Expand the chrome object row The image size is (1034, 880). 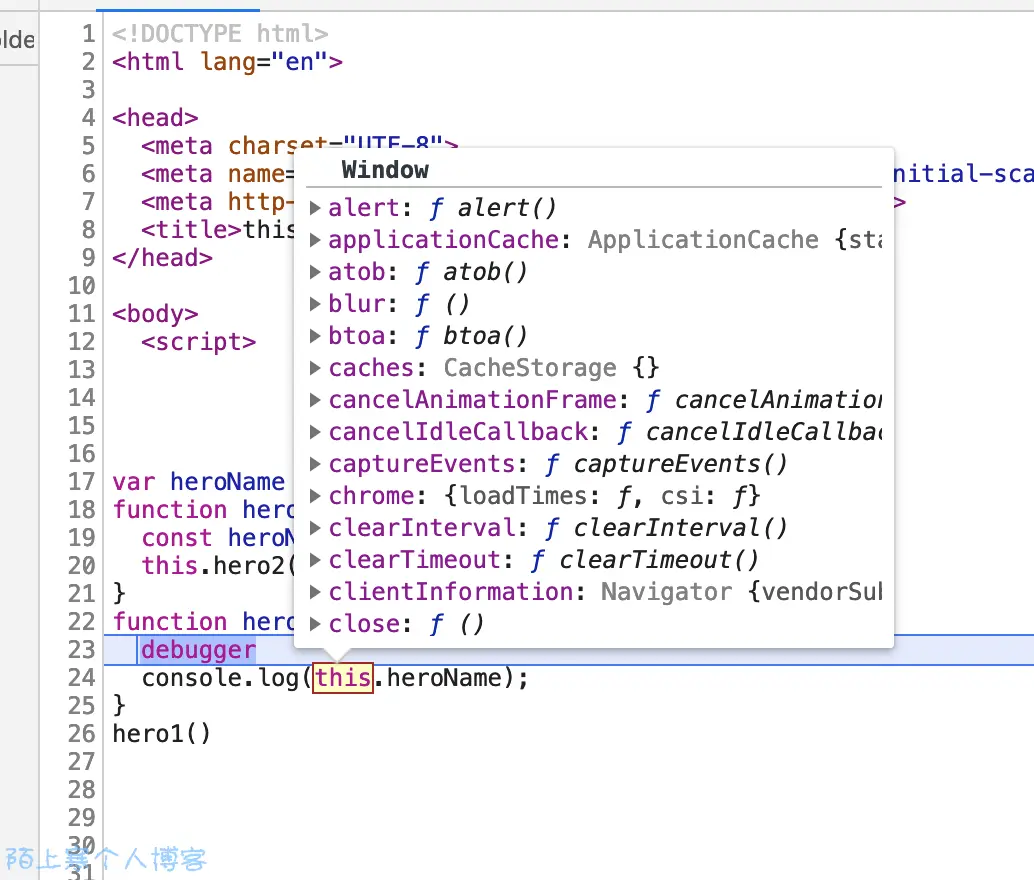(315, 496)
